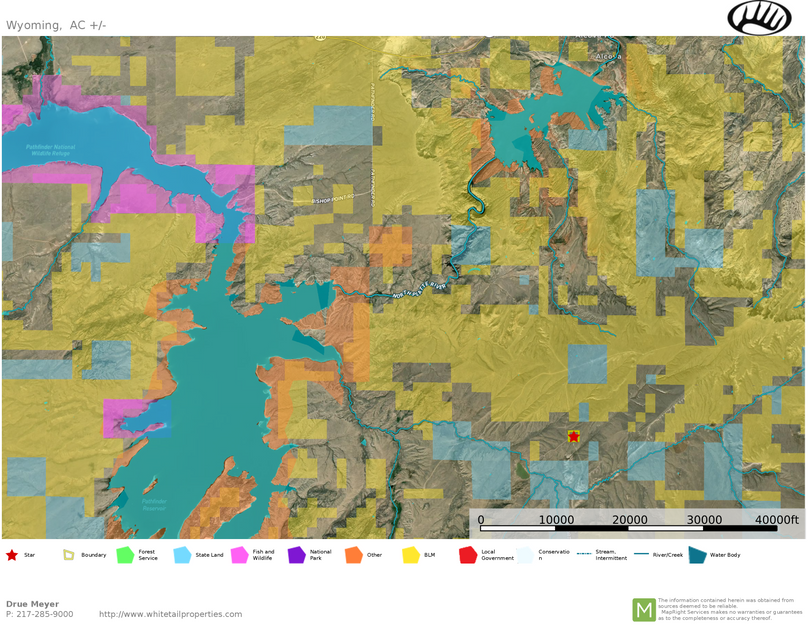Click the Drue Meyer agent name

coord(32,604)
